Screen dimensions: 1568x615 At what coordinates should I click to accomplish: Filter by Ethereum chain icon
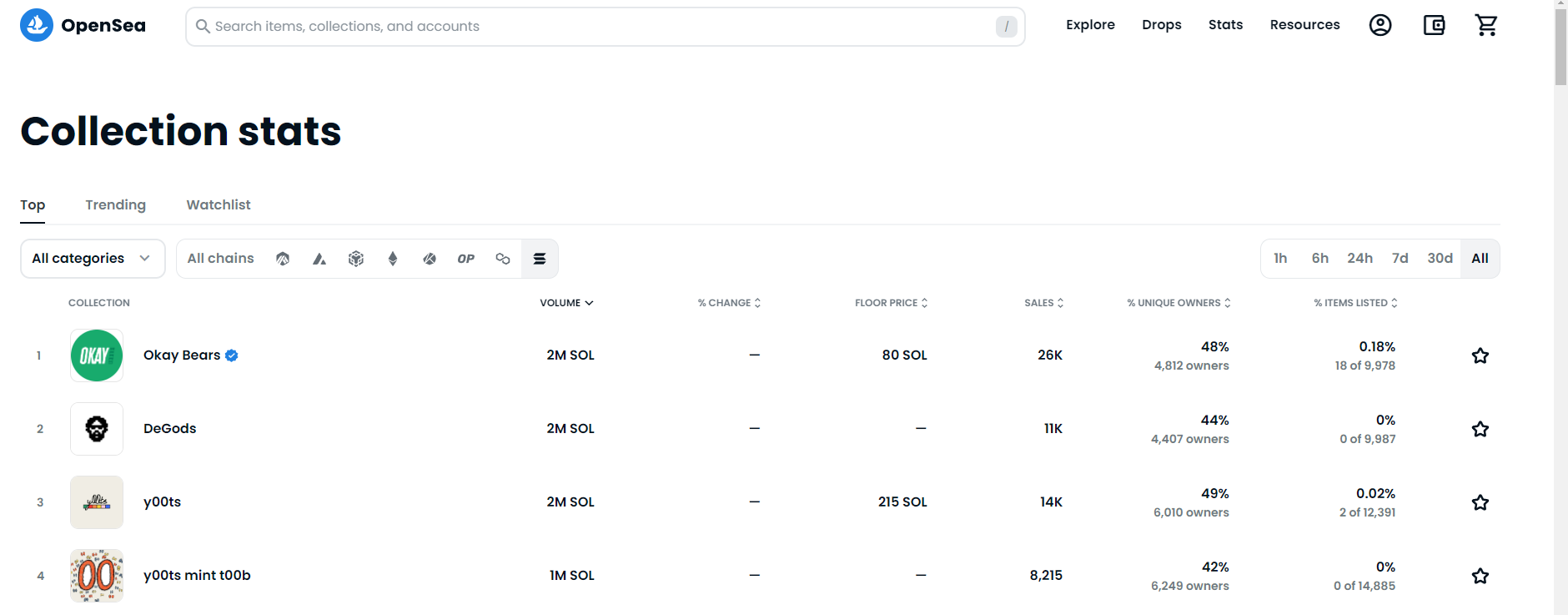pyautogui.click(x=393, y=259)
